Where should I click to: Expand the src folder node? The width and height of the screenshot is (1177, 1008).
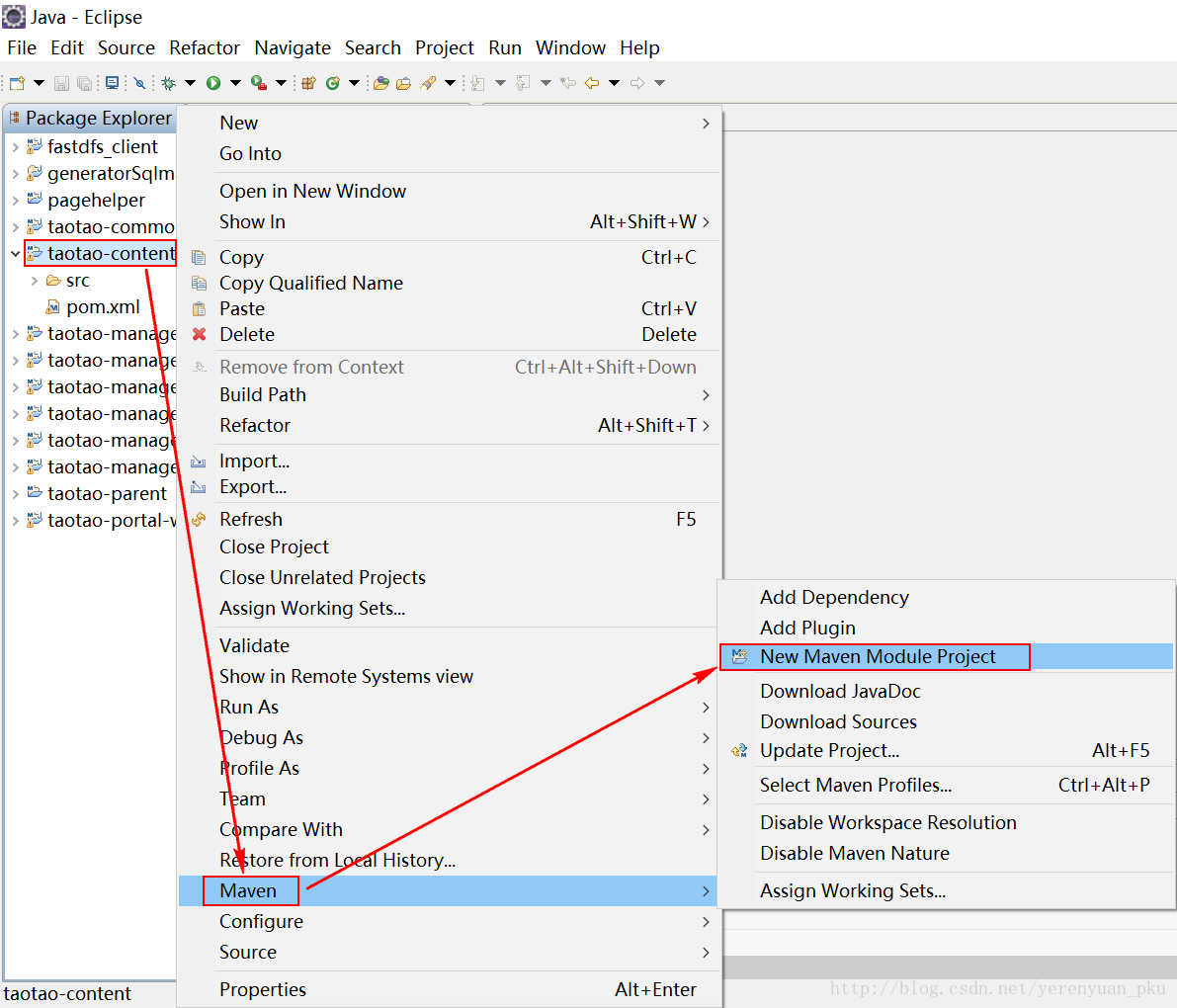click(x=35, y=281)
